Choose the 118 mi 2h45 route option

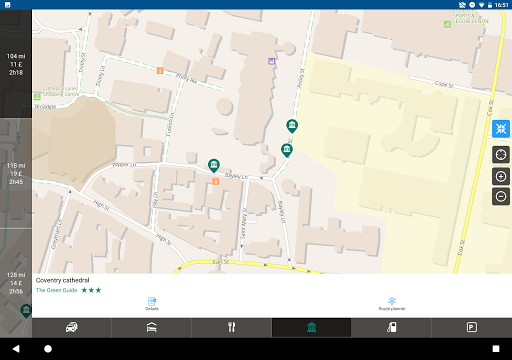(16, 173)
